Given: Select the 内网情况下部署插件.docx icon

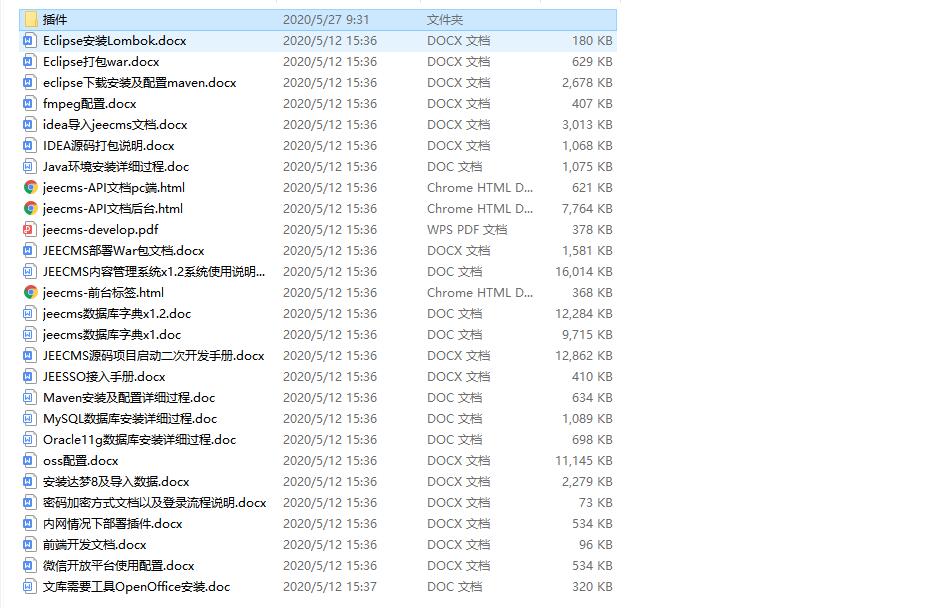Looking at the screenshot, I should tap(29, 523).
